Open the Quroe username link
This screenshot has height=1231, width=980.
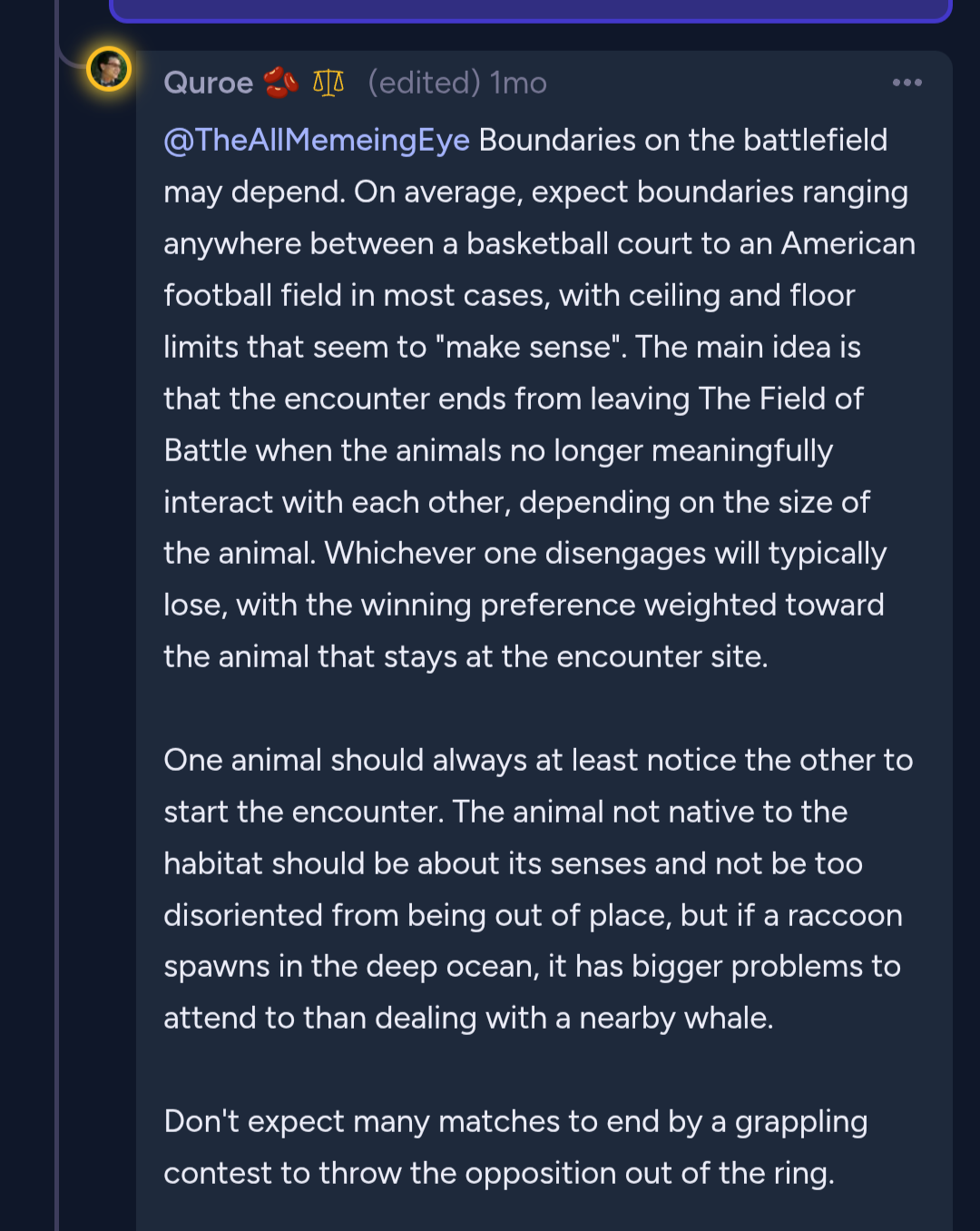208,83
